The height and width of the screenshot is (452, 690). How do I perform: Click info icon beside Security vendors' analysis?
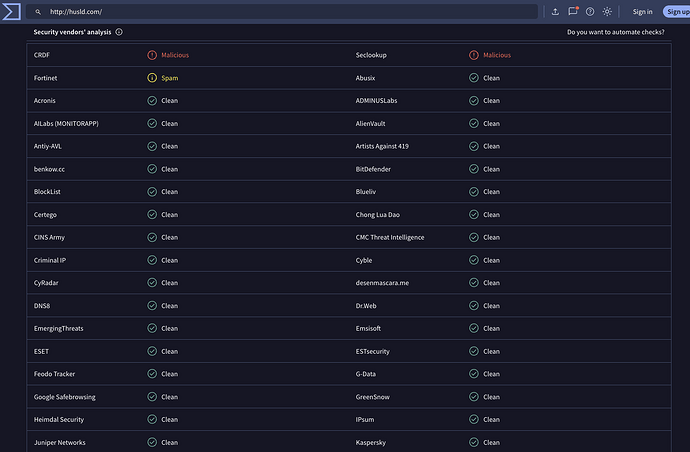point(119,32)
